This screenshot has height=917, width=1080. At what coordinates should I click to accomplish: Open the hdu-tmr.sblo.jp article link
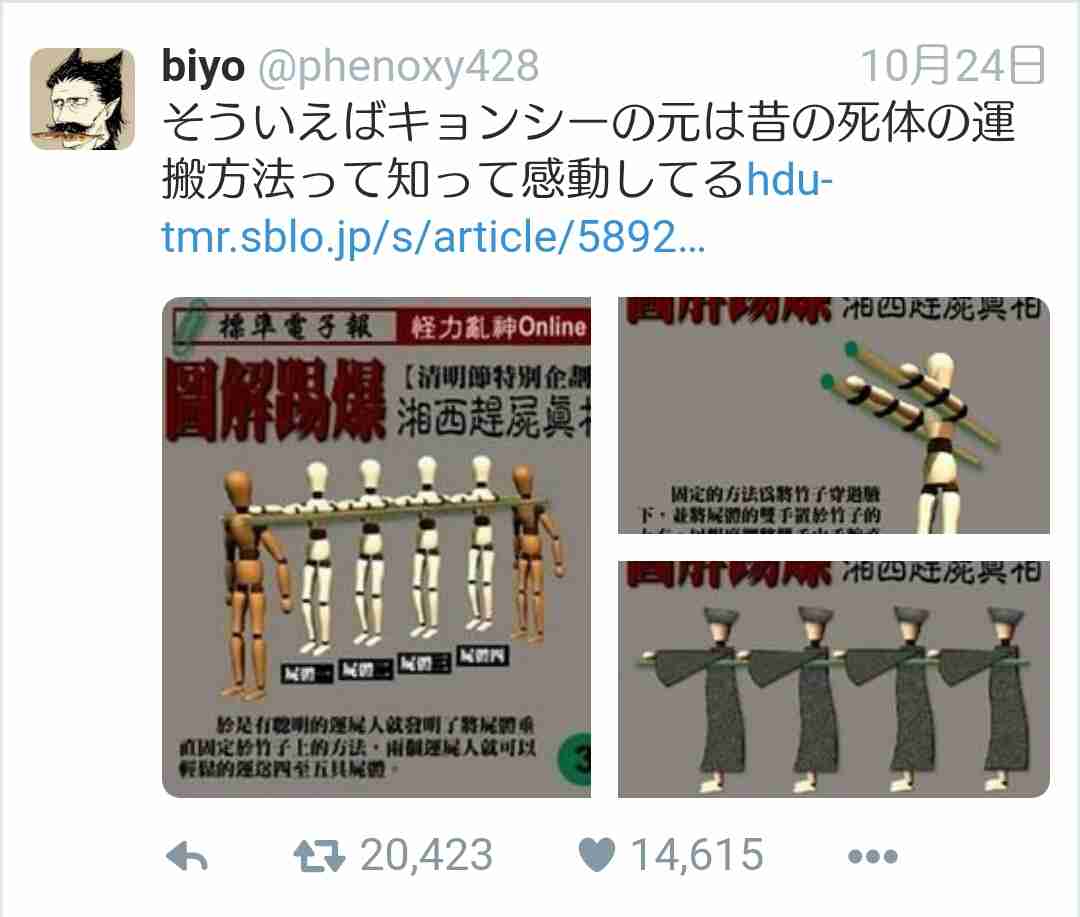click(x=497, y=208)
